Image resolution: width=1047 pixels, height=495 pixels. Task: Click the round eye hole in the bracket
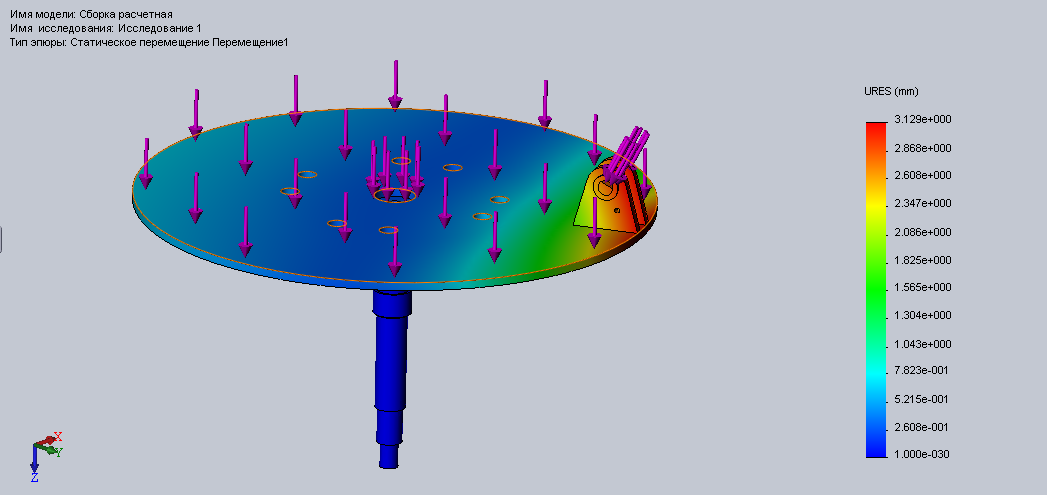606,189
